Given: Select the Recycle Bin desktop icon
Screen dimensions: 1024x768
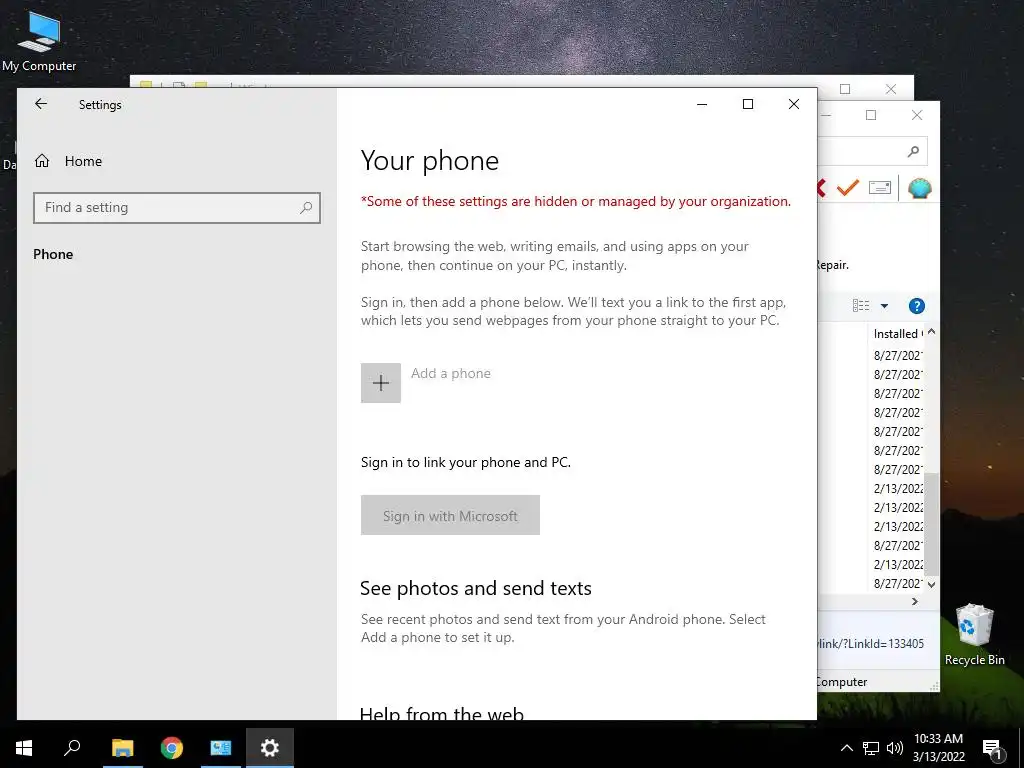Looking at the screenshot, I should point(974,635).
